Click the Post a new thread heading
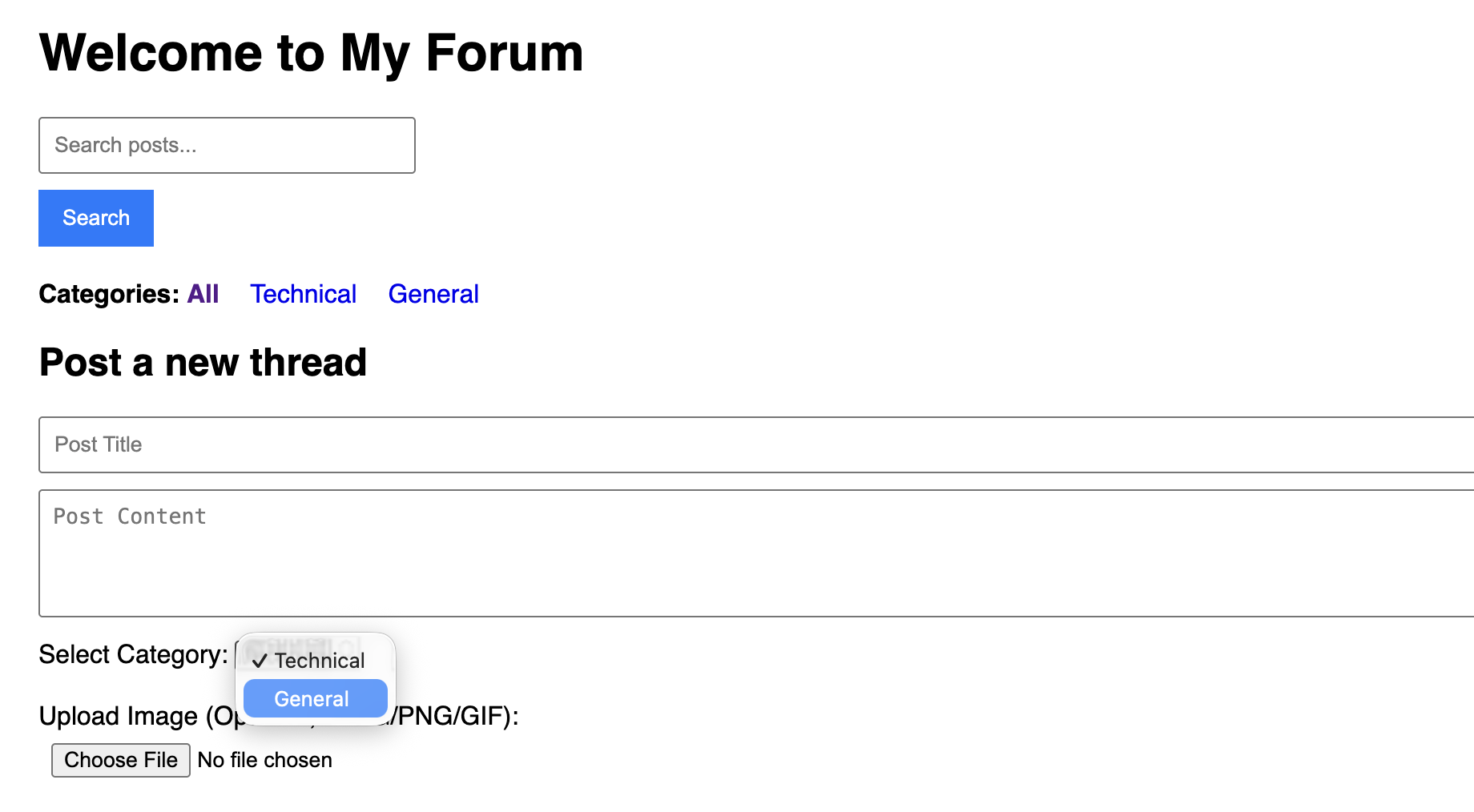Image resolution: width=1474 pixels, height=812 pixels. 203,363
